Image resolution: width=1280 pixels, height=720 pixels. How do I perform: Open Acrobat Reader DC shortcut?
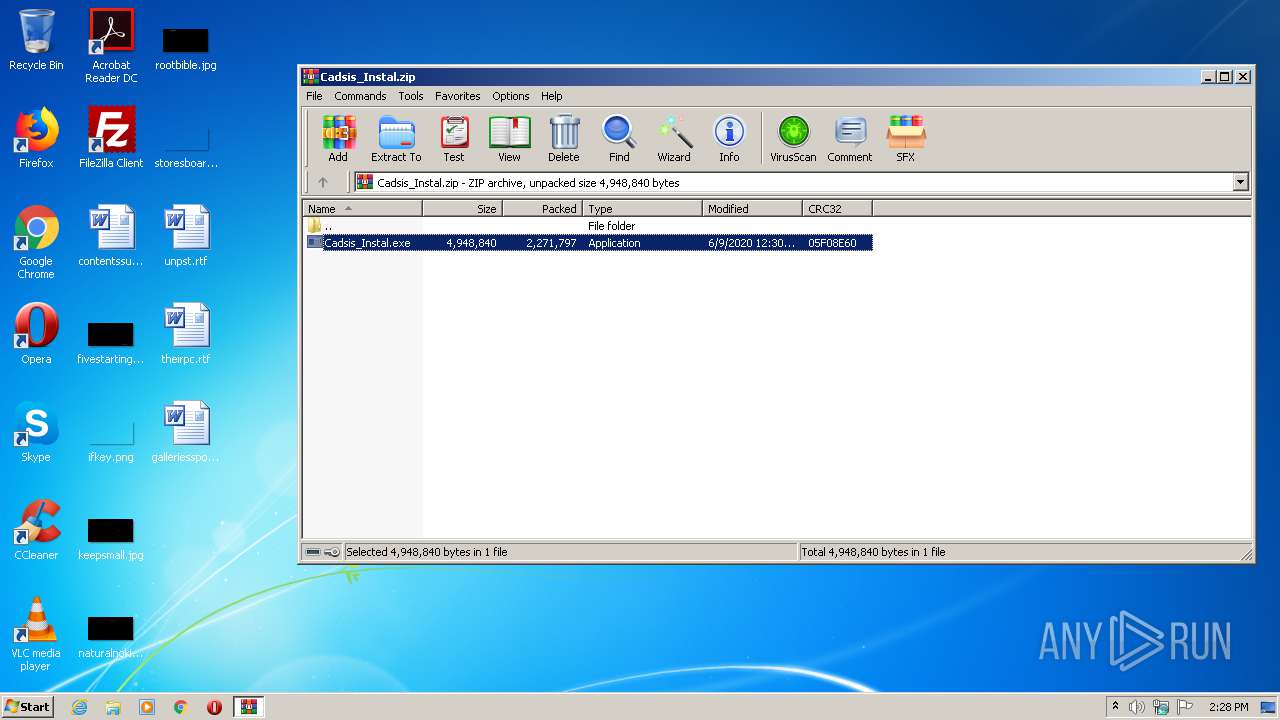[111, 46]
